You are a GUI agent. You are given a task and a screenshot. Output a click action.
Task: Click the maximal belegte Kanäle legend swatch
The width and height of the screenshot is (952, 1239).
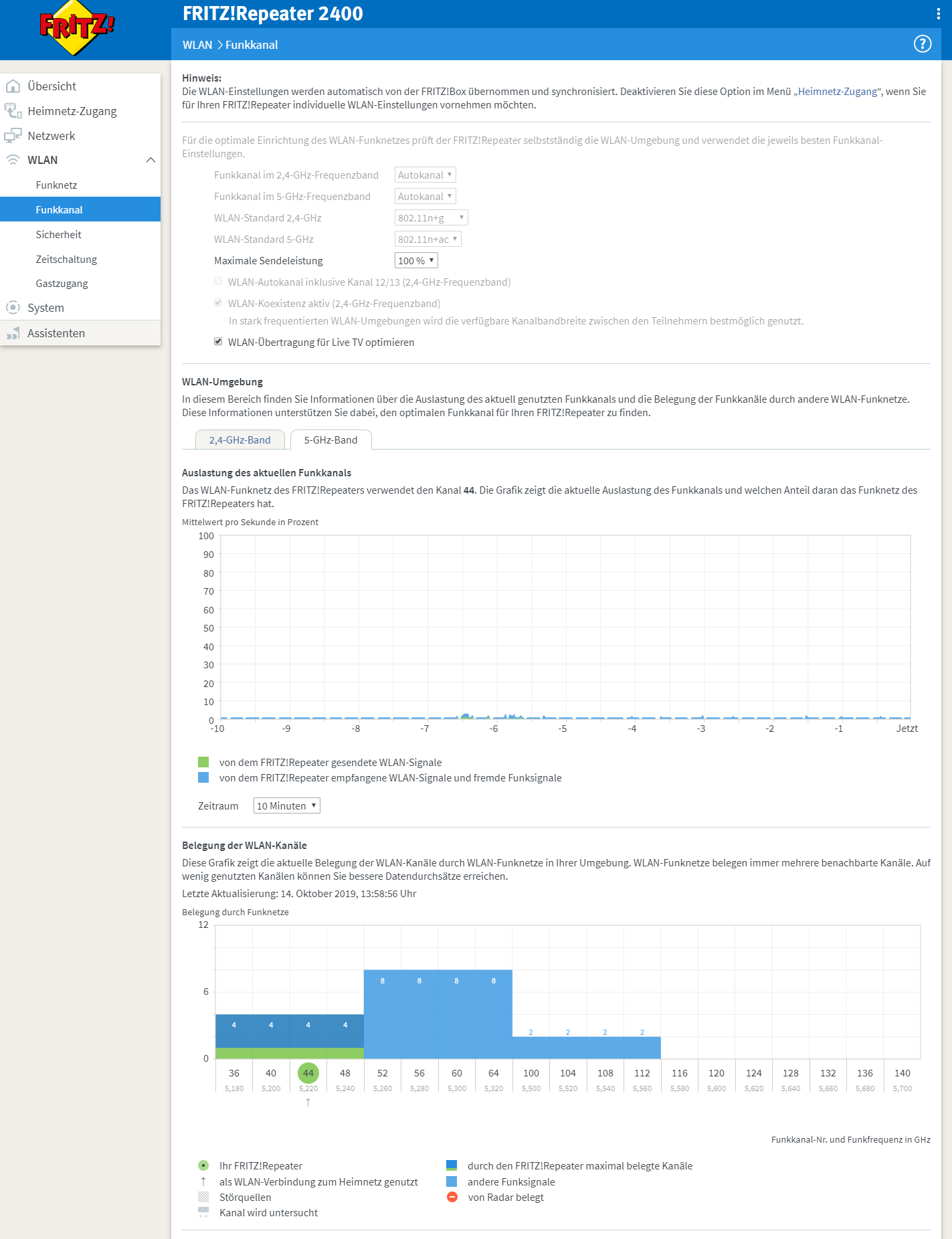(452, 1165)
